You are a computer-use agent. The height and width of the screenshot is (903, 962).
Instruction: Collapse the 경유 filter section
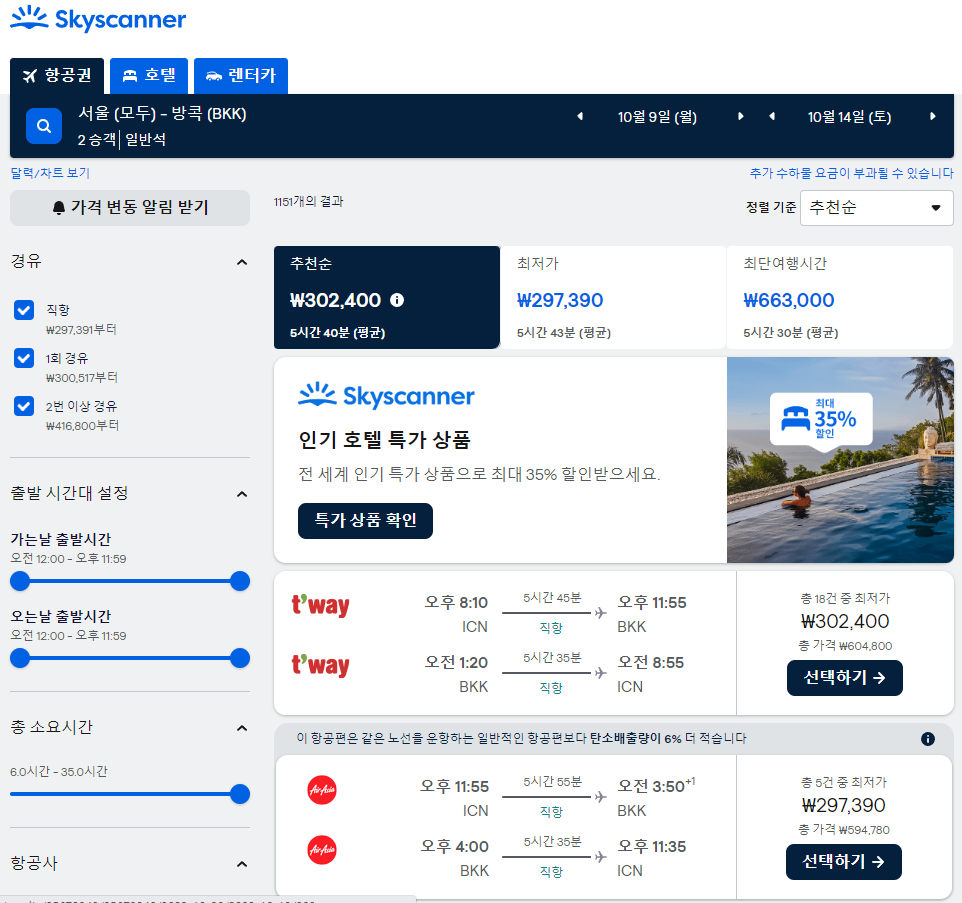pos(241,261)
